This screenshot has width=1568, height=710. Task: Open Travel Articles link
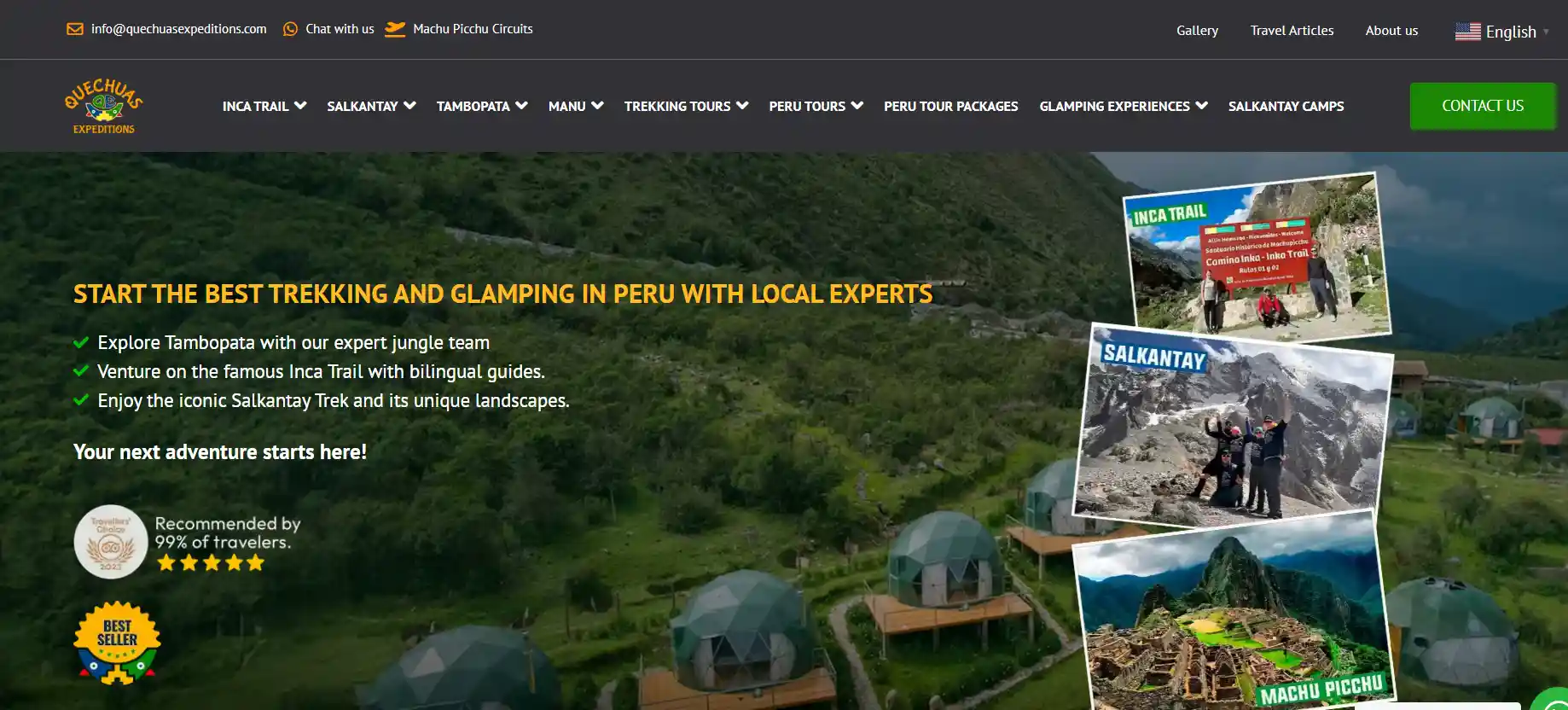point(1292,31)
